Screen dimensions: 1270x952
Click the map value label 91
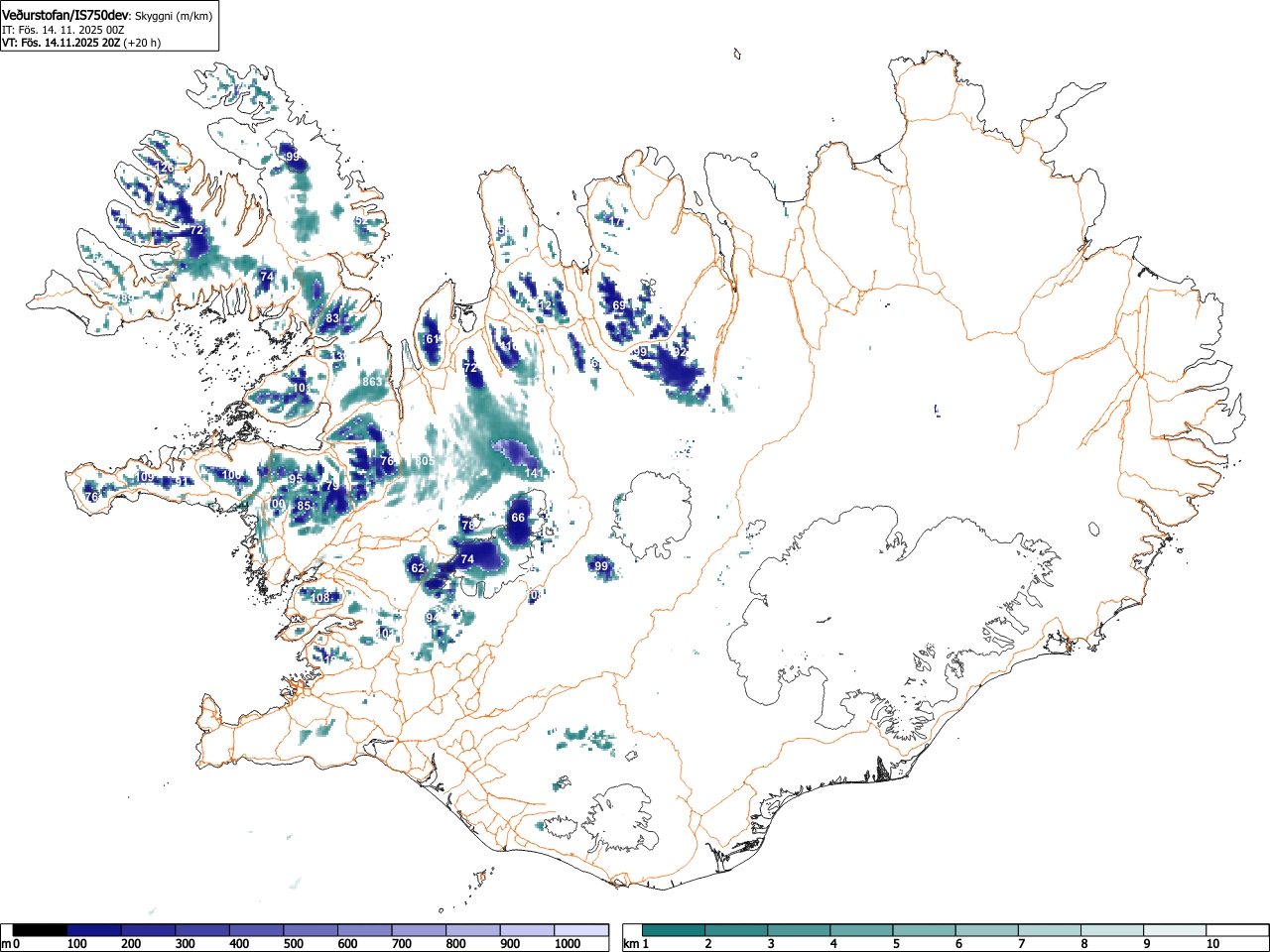tap(182, 482)
